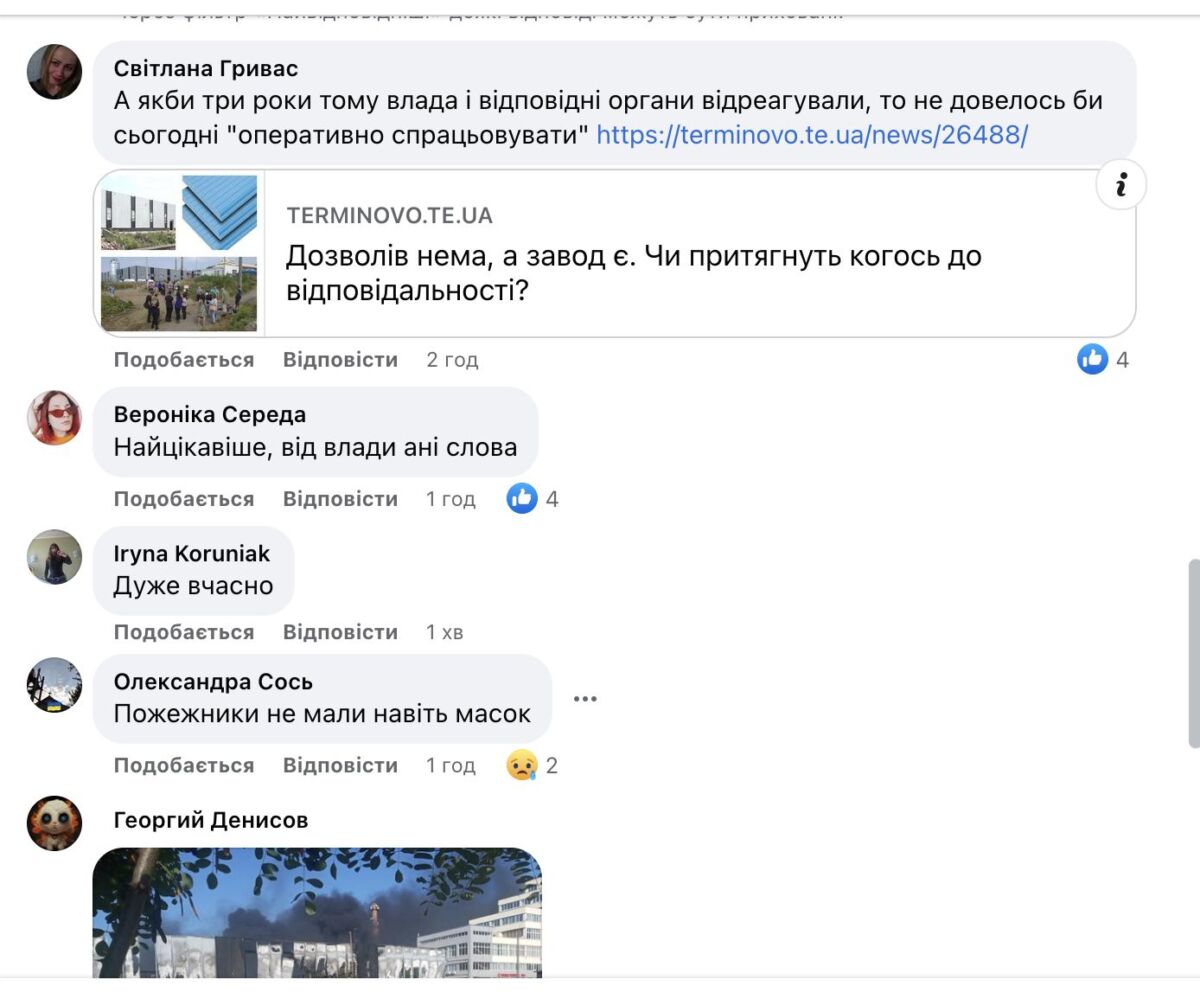Open Олександра Сось's profile avatar
The image size is (1200, 999).
click(x=54, y=685)
